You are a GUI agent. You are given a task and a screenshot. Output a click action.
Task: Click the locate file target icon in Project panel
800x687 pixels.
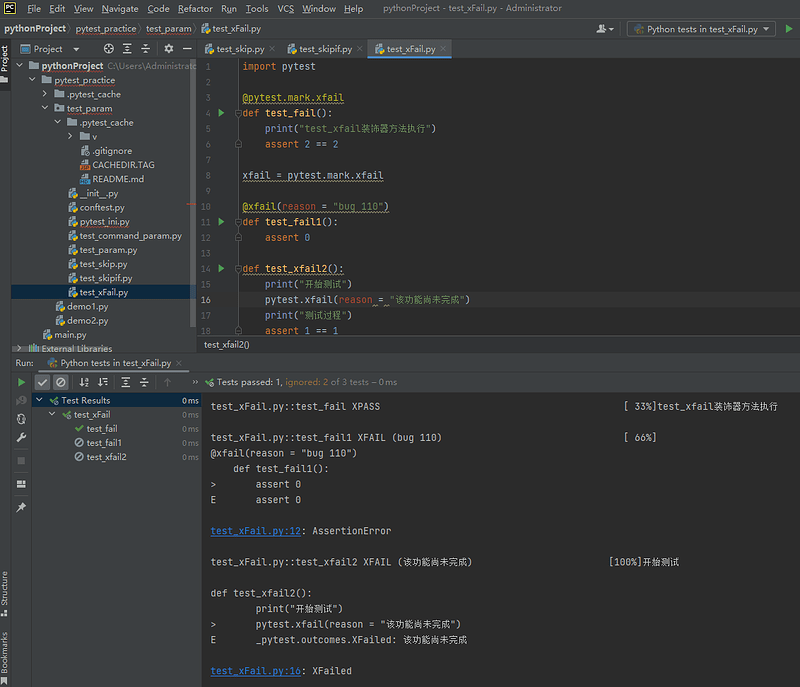tap(109, 49)
